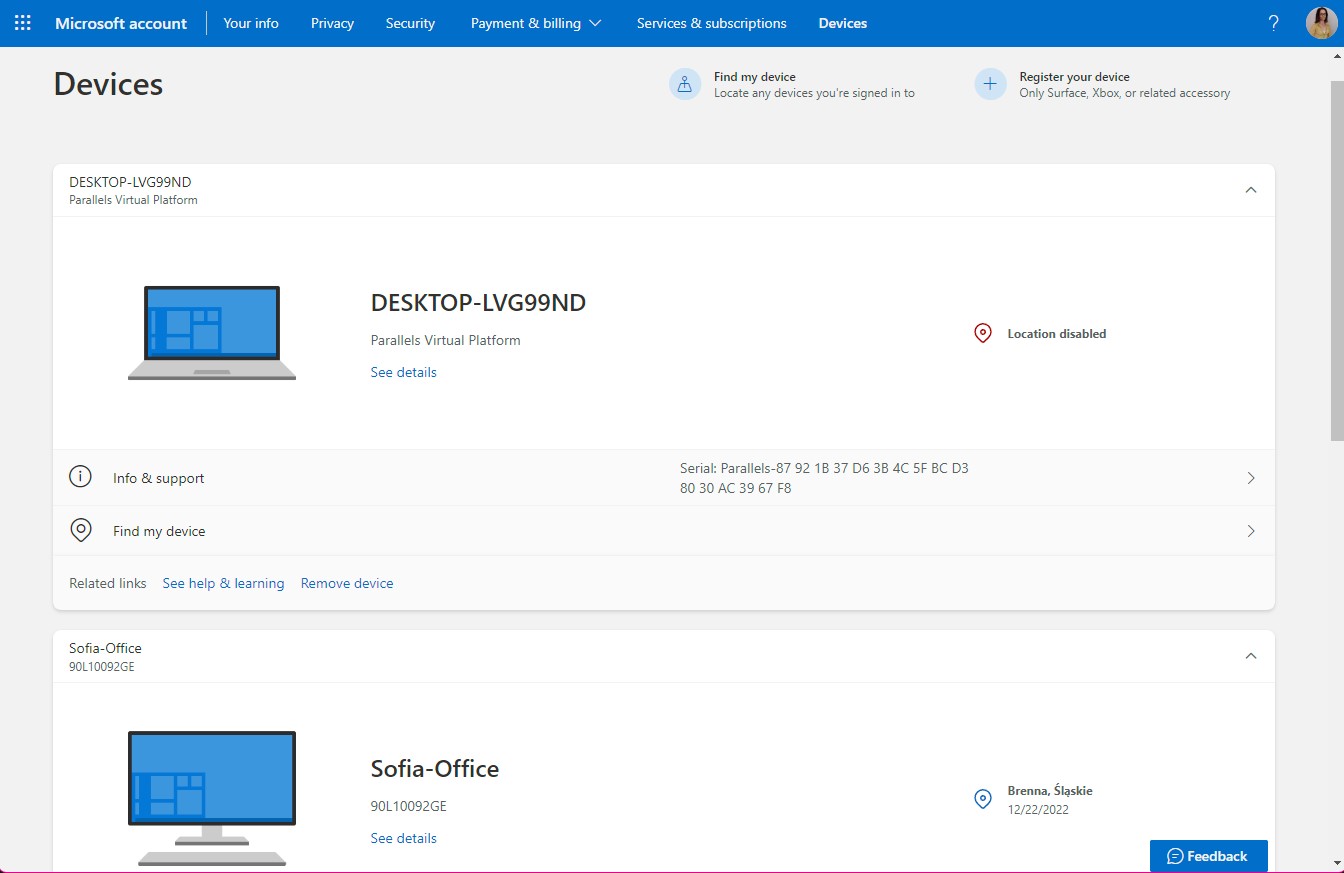Open the Payment & billing dropdown
The height and width of the screenshot is (873, 1344).
[x=536, y=22]
